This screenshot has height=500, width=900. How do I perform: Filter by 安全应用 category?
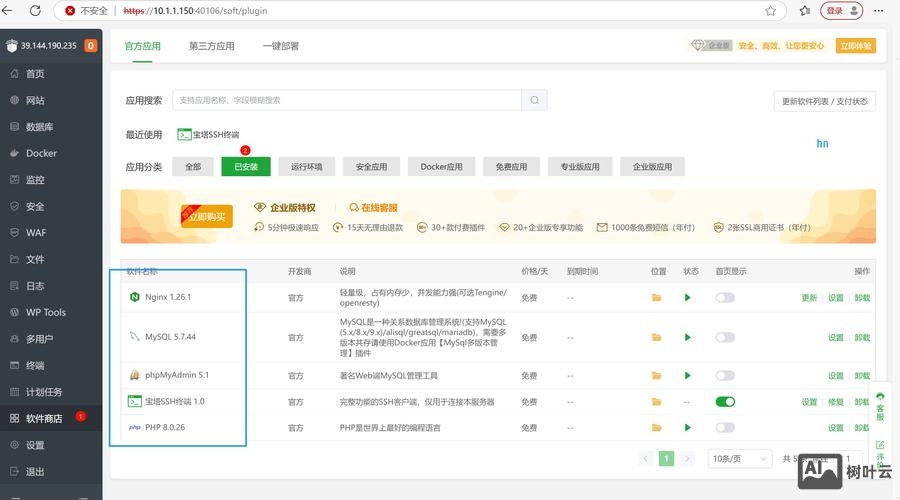(x=371, y=166)
